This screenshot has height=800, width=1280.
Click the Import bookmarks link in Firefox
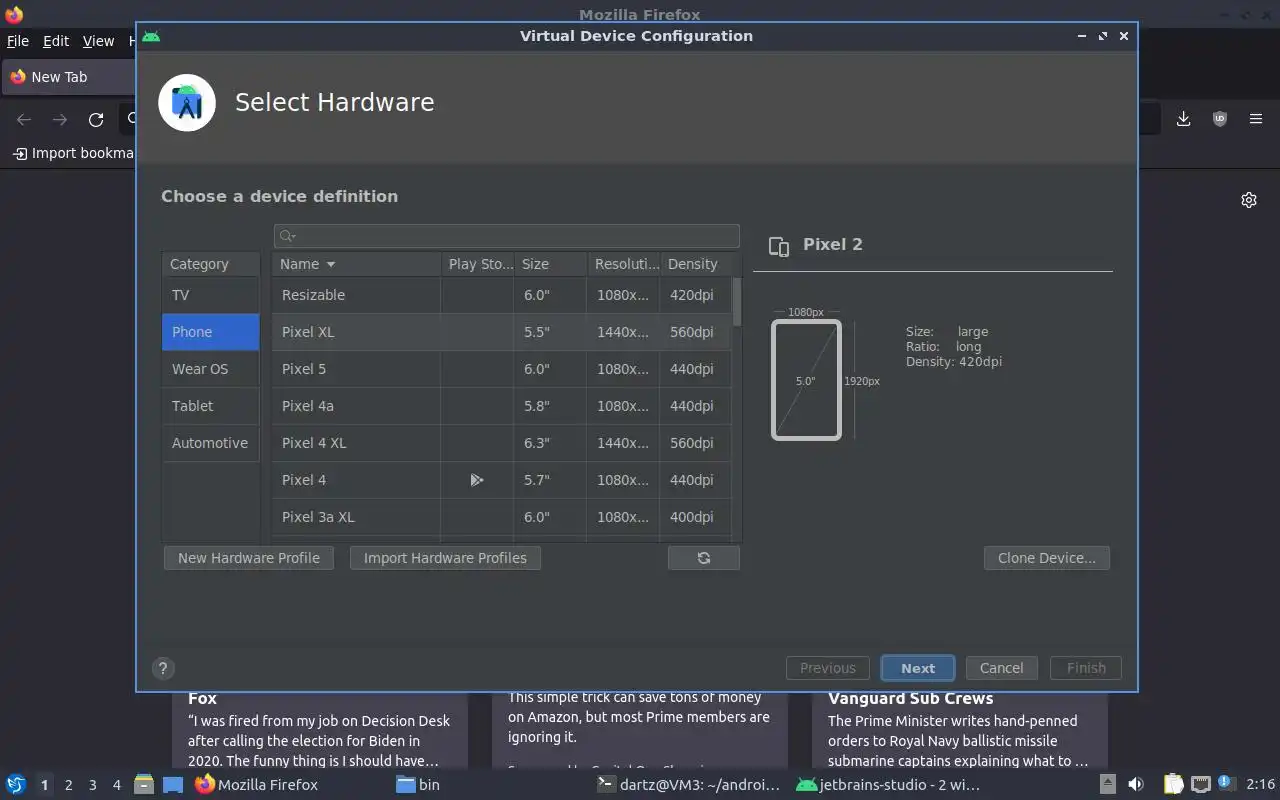pos(73,153)
